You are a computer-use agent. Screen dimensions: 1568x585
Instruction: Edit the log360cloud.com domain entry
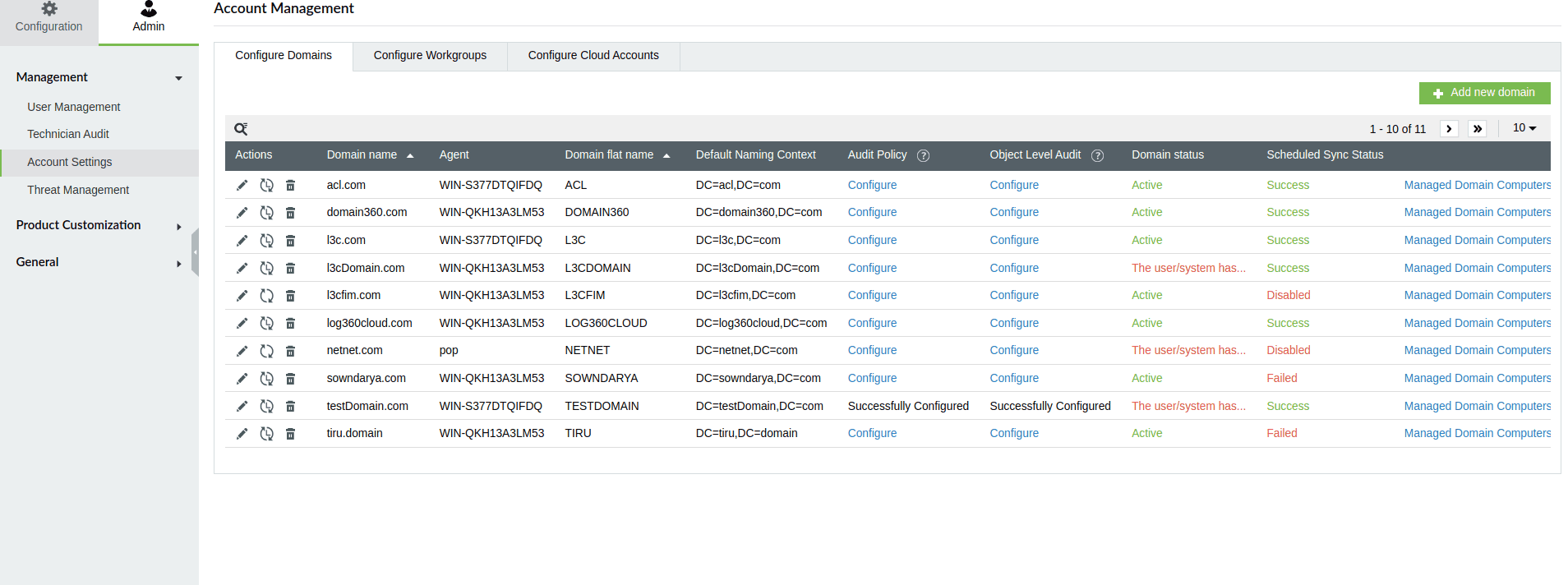click(242, 324)
